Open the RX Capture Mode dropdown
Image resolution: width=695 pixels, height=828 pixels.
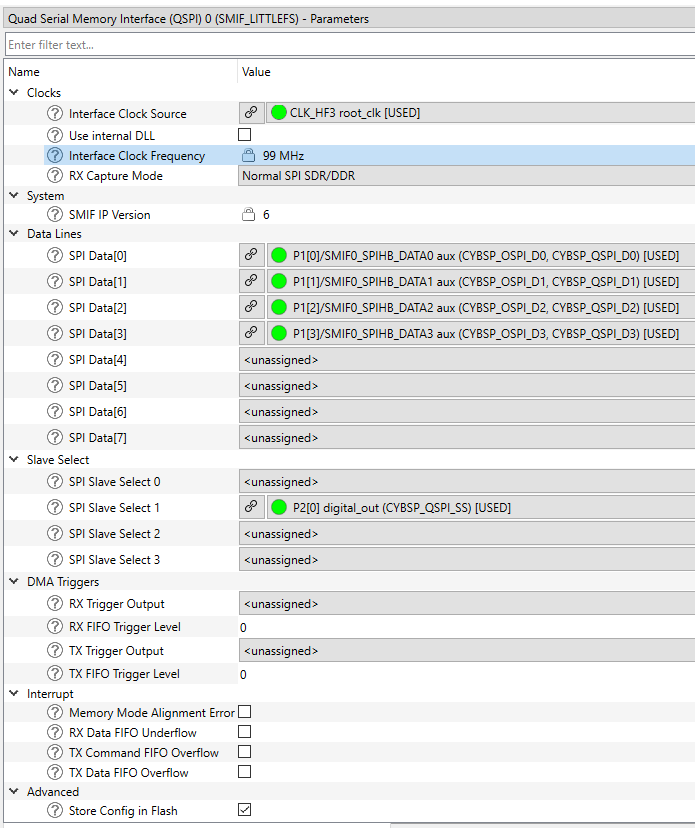466,176
